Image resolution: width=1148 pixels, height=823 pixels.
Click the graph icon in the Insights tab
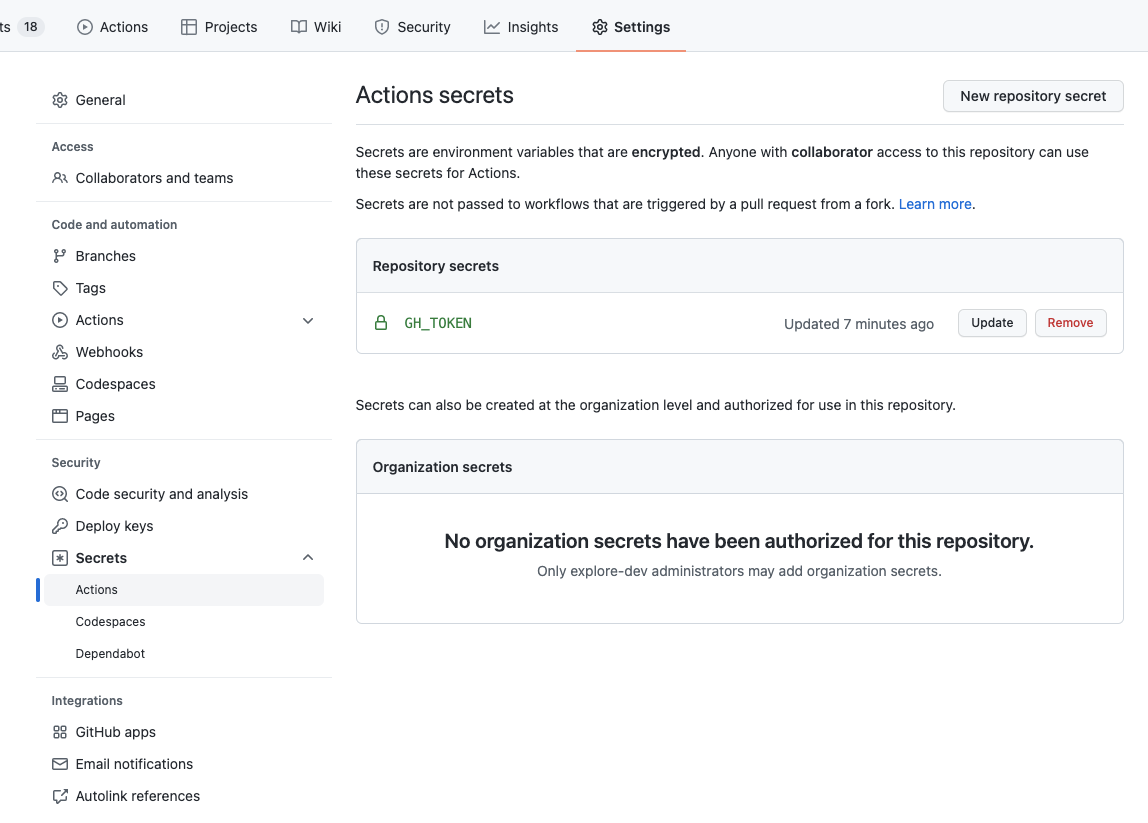[492, 27]
